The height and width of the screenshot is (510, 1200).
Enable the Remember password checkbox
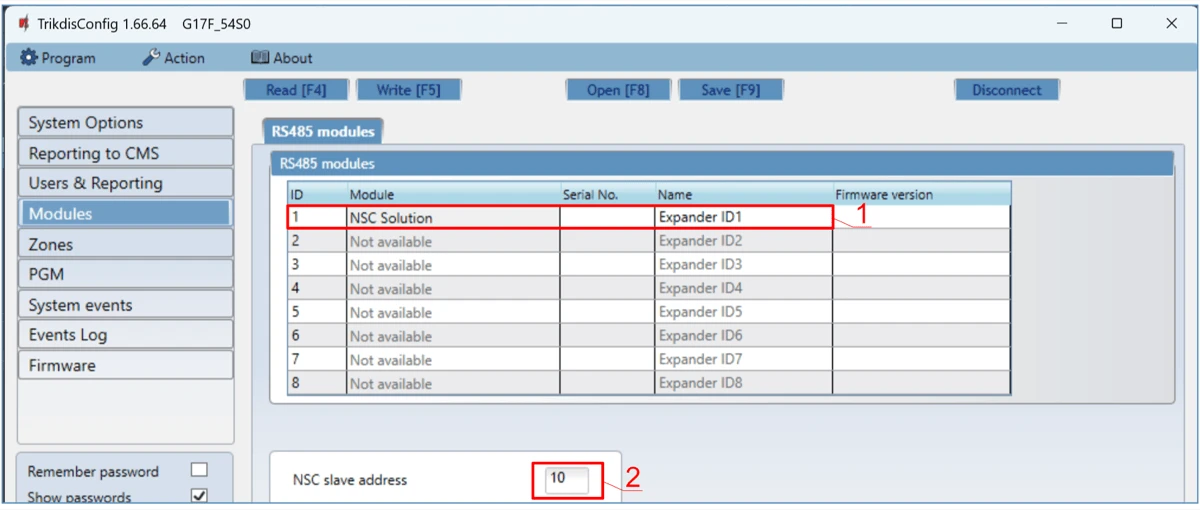coord(199,470)
